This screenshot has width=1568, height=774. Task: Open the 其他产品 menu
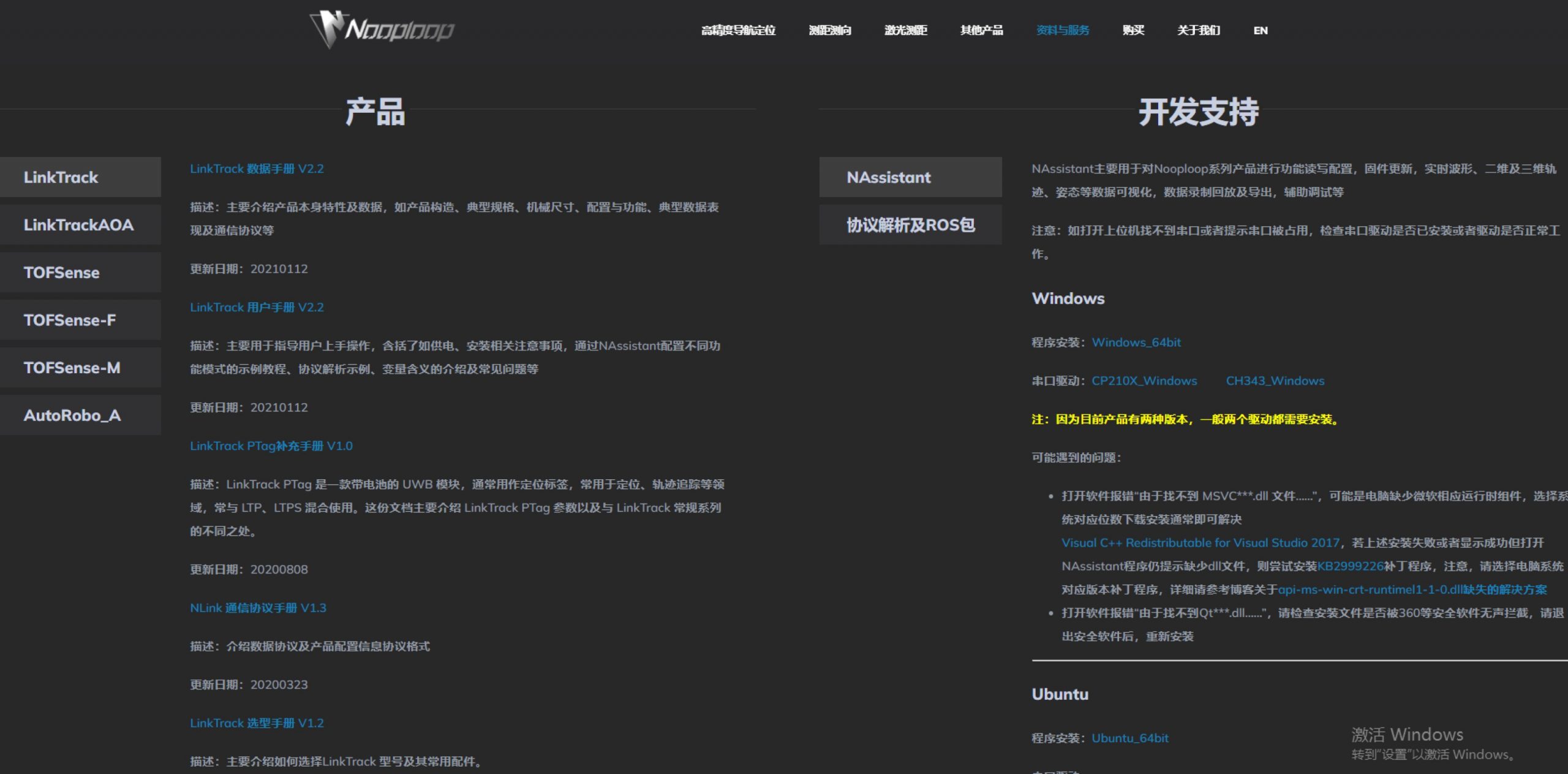pyautogui.click(x=981, y=30)
